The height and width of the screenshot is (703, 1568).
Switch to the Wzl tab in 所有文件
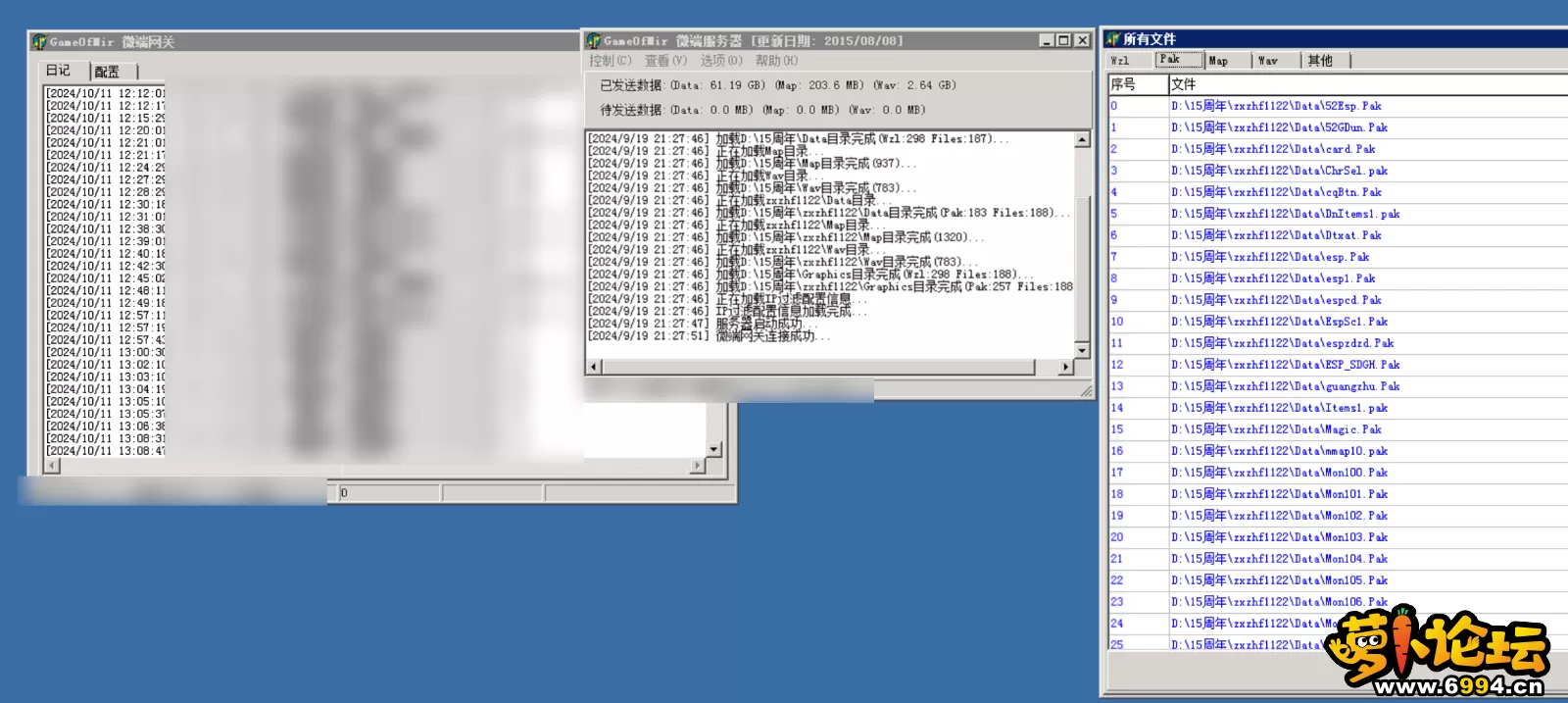[1120, 61]
